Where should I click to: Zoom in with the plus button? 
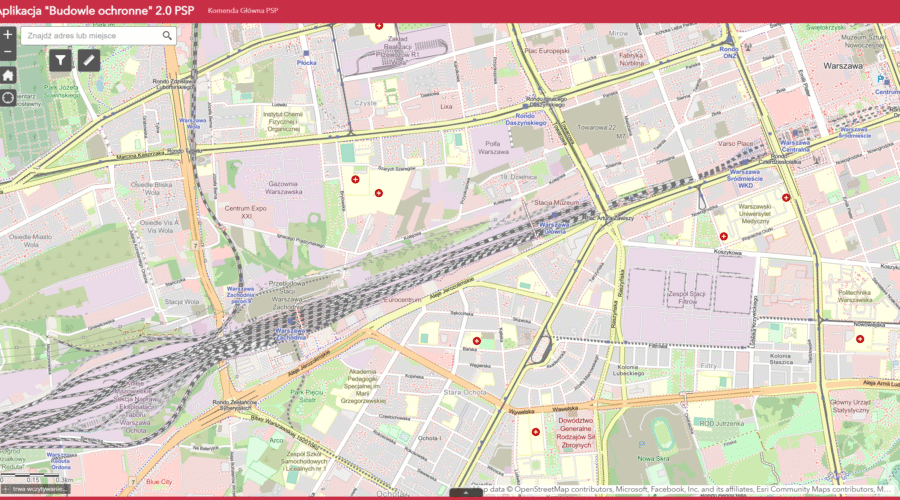(7, 34)
